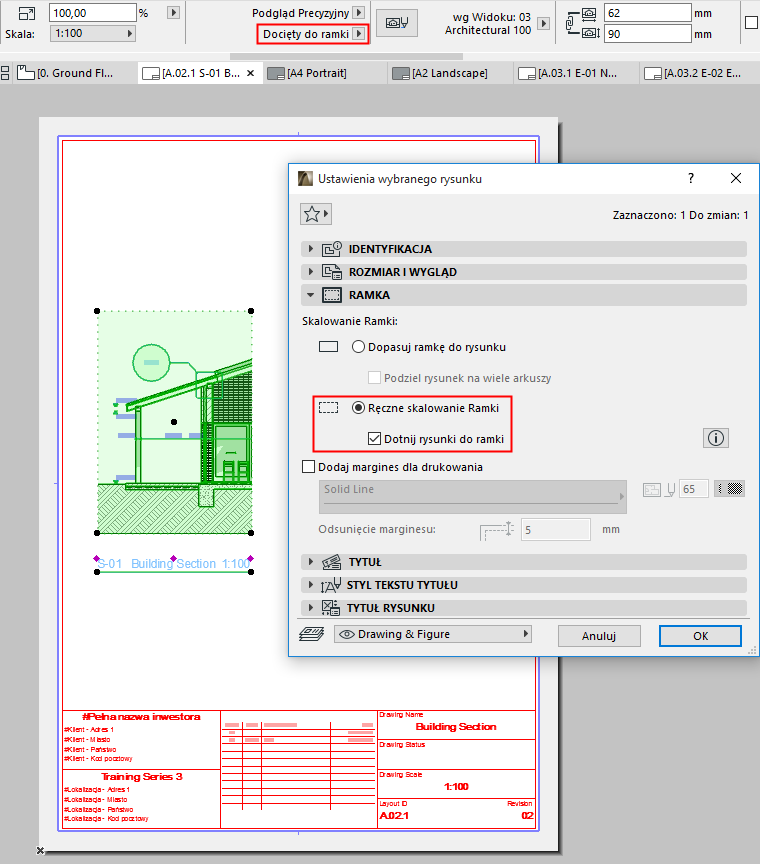
Task: Toggle Dotnij rysunki do ramki checkbox
Action: click(x=374, y=439)
